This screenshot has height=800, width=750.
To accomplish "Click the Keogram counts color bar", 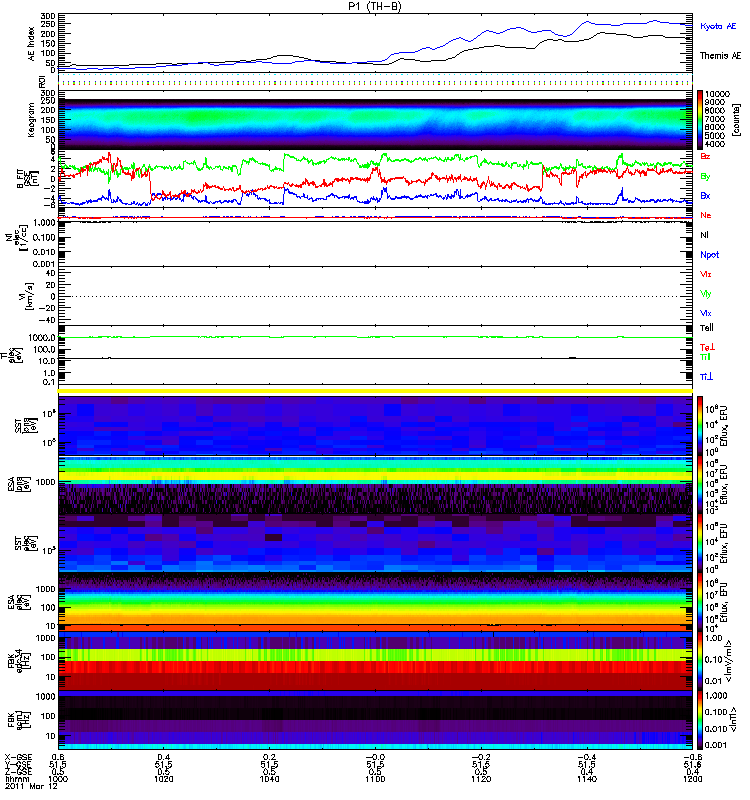I will click(700, 119).
